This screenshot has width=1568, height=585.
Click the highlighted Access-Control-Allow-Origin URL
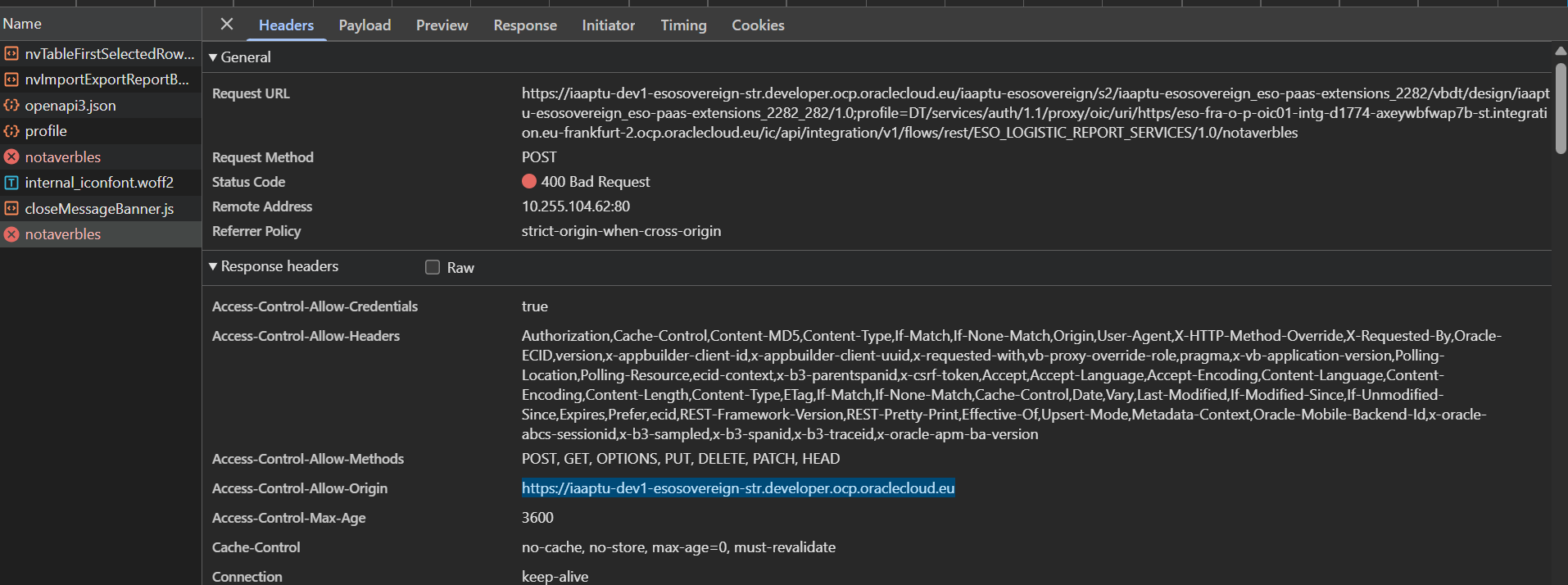click(738, 488)
